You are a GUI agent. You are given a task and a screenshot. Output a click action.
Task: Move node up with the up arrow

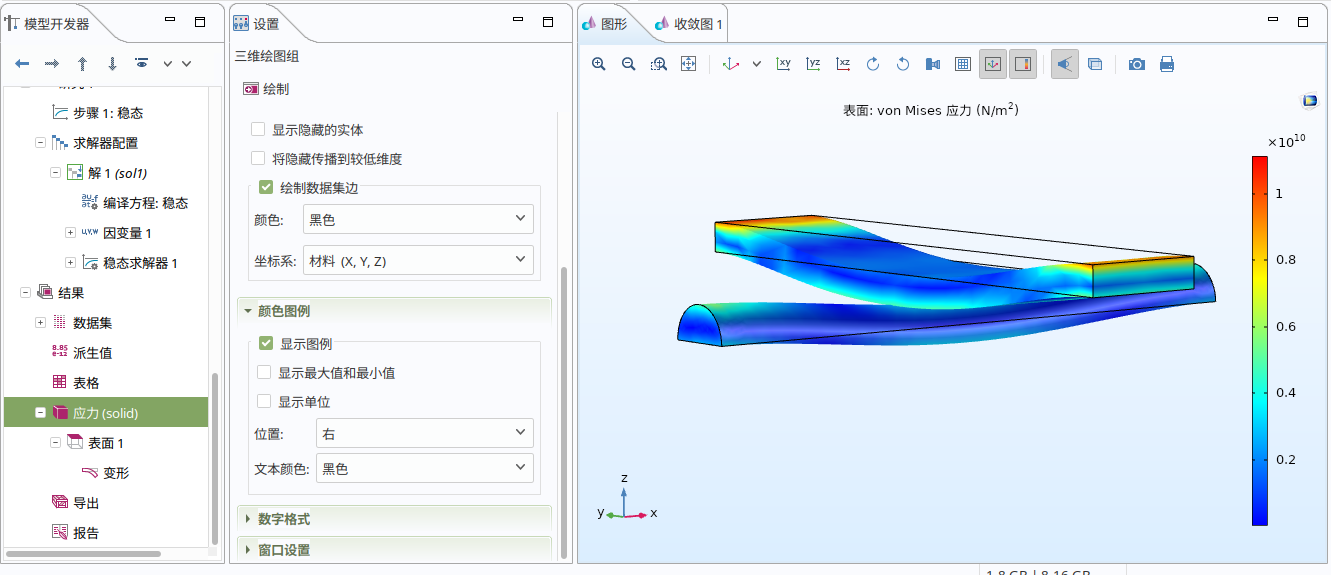point(82,63)
